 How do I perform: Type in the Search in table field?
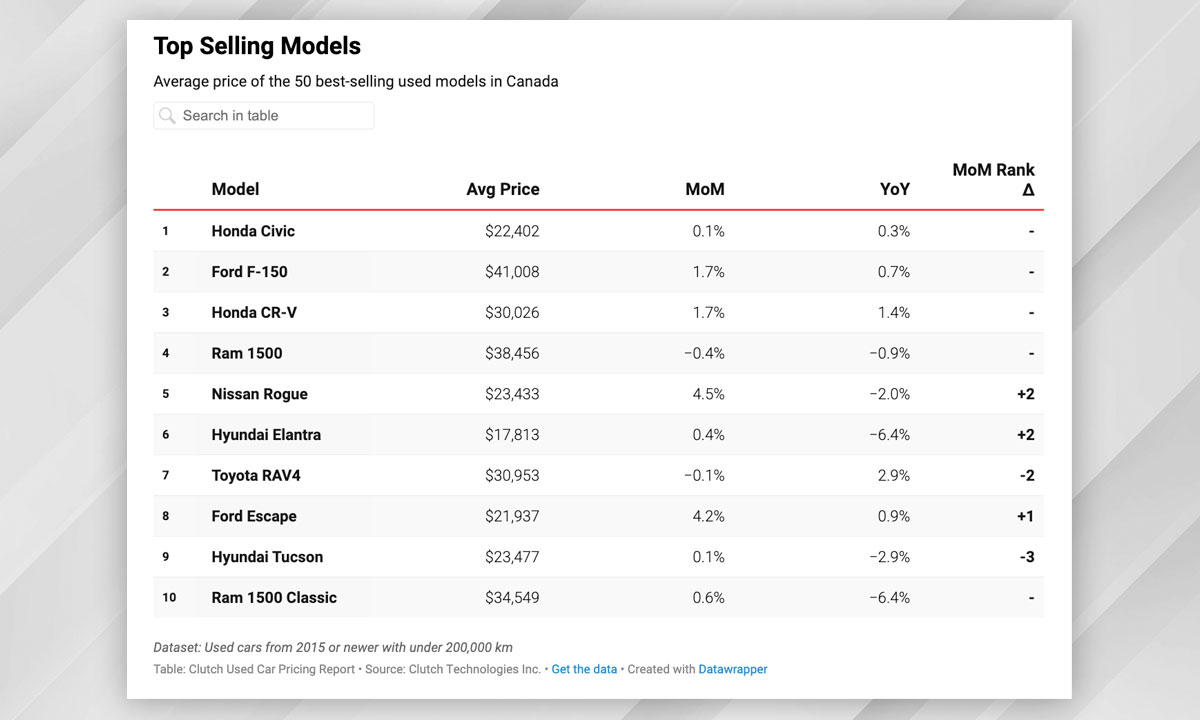click(270, 116)
